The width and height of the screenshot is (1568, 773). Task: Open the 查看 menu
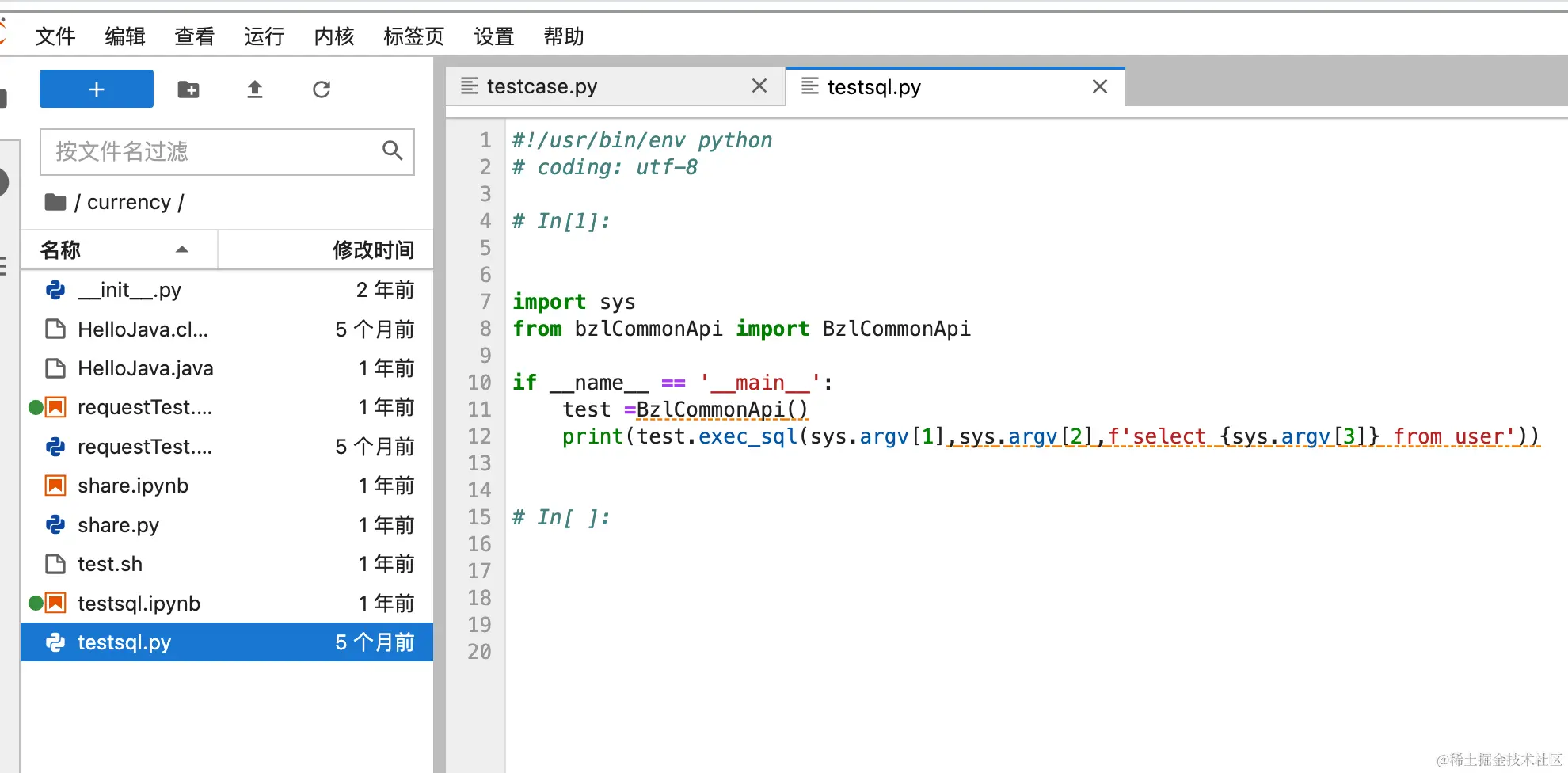pyautogui.click(x=195, y=36)
